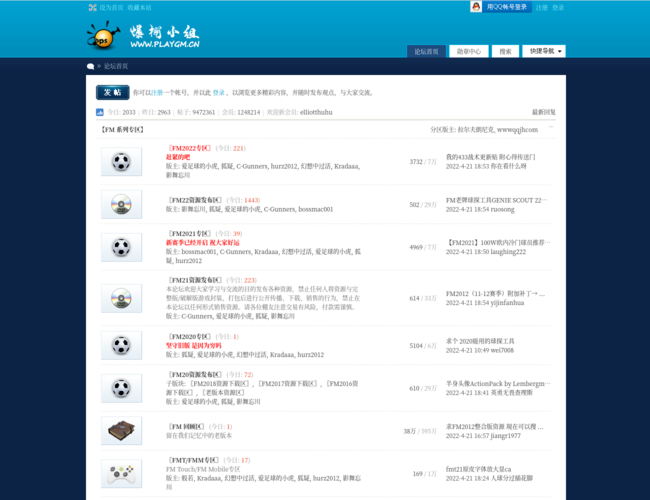Screen dimensions: 650x500
Task: Click the QQ penguin login icon
Action: [476, 7]
